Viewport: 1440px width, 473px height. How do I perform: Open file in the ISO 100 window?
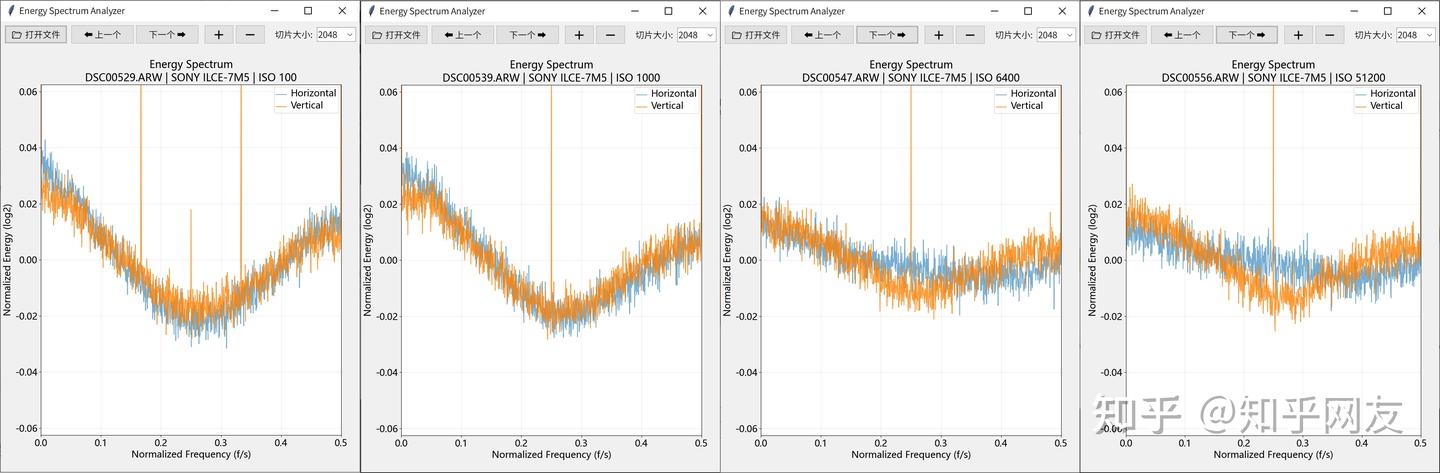point(35,34)
